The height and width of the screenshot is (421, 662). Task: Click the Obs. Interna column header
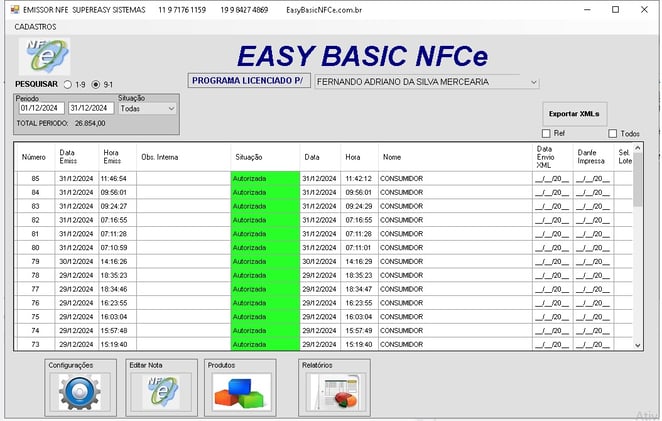tap(183, 157)
